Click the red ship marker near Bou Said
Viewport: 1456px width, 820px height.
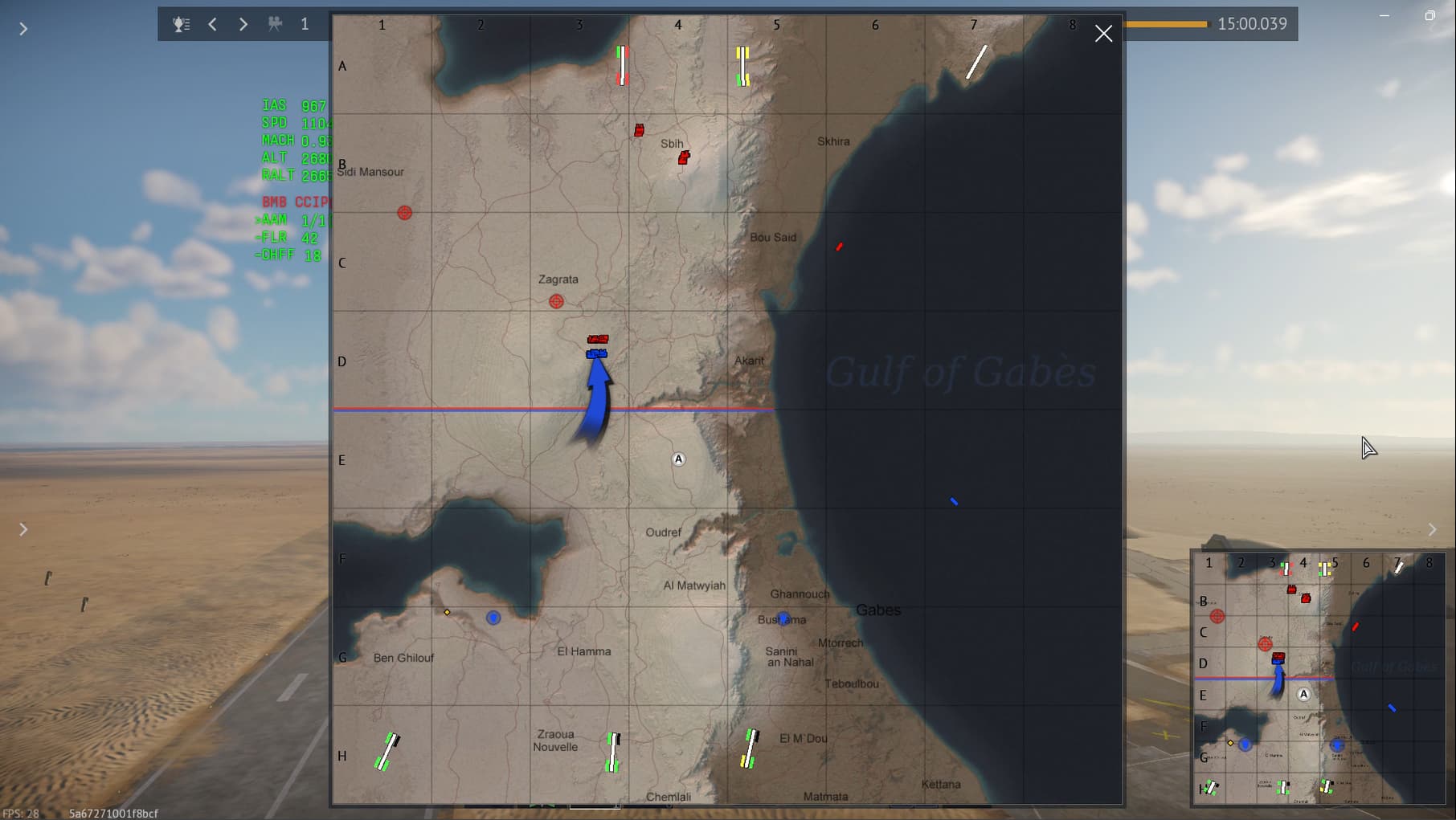coord(839,247)
